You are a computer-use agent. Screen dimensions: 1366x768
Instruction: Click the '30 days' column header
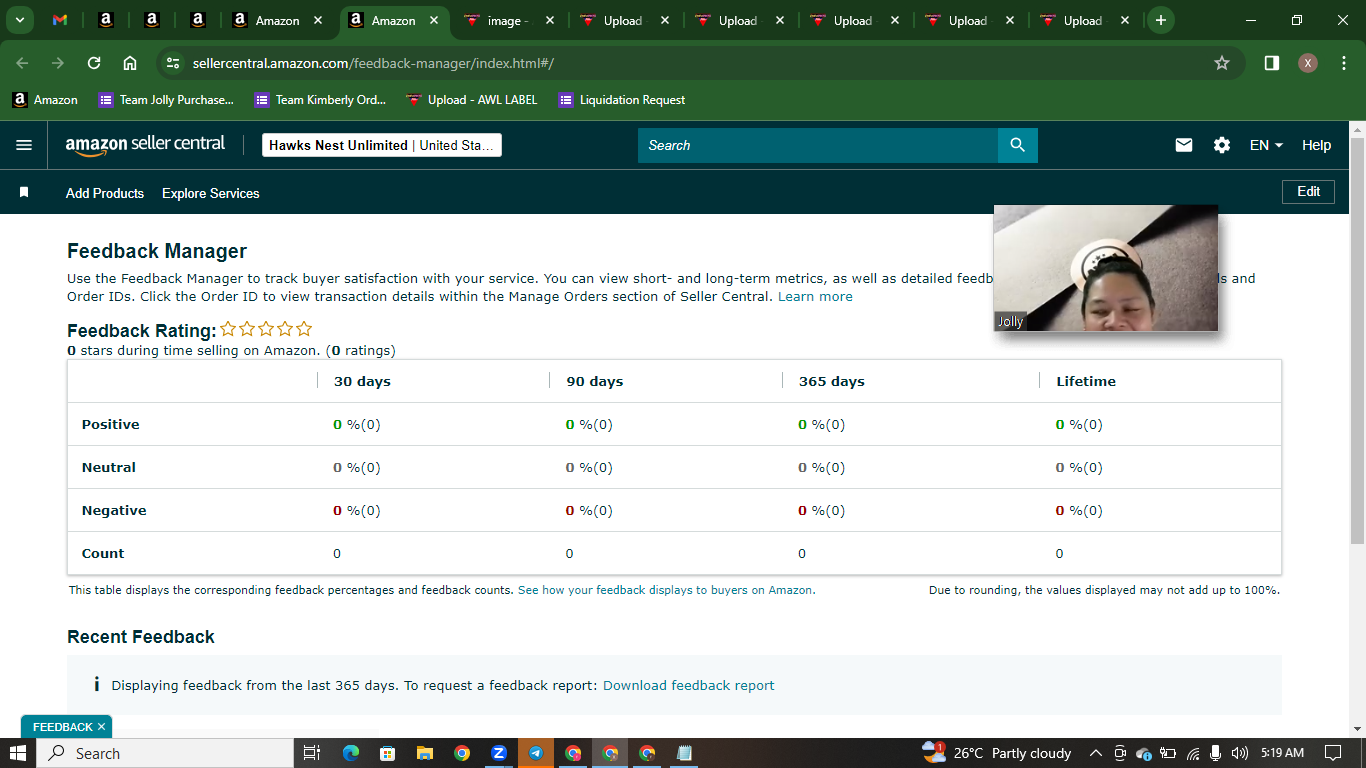(x=362, y=381)
